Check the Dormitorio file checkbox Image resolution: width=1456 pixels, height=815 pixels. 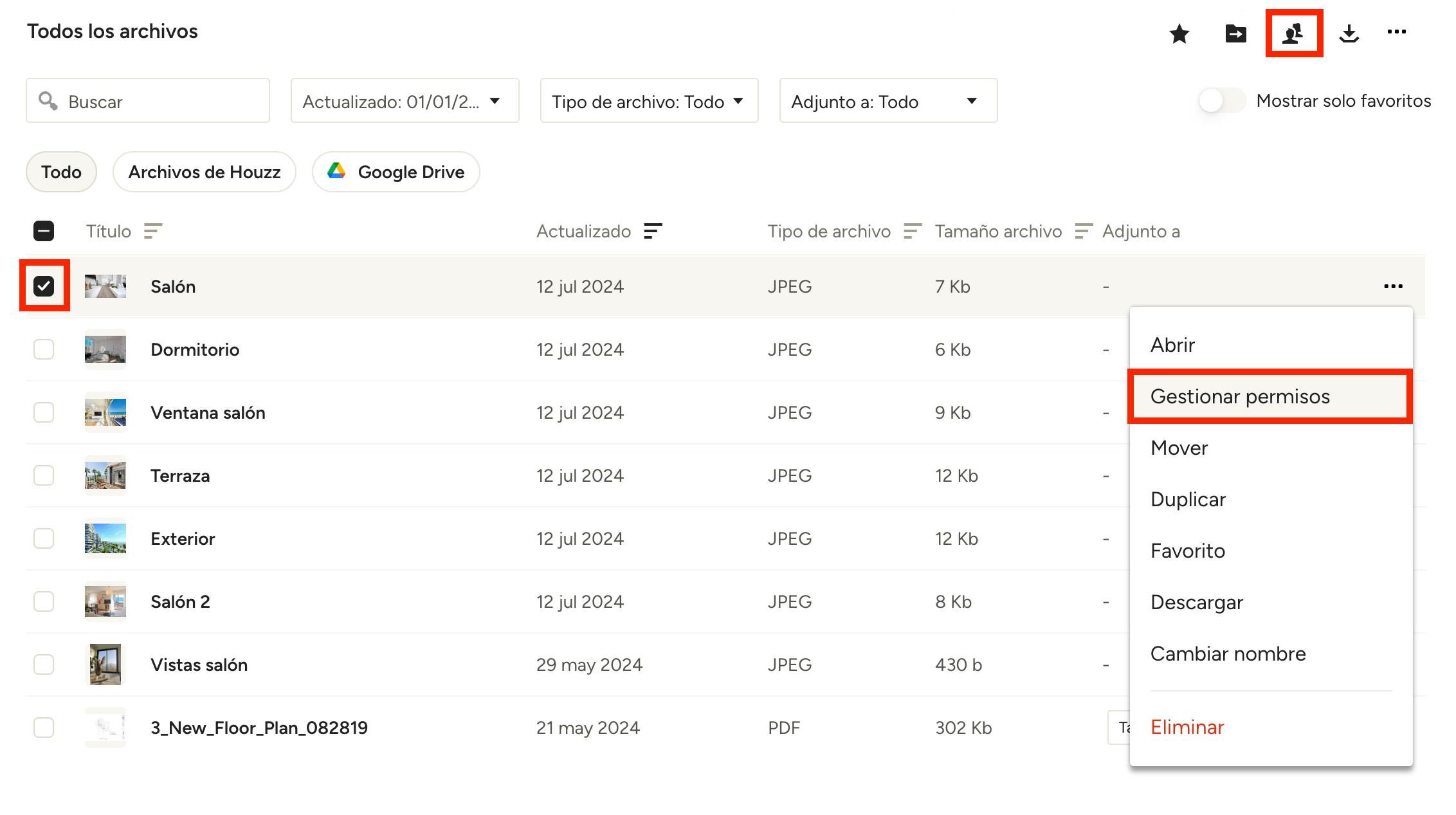click(44, 349)
